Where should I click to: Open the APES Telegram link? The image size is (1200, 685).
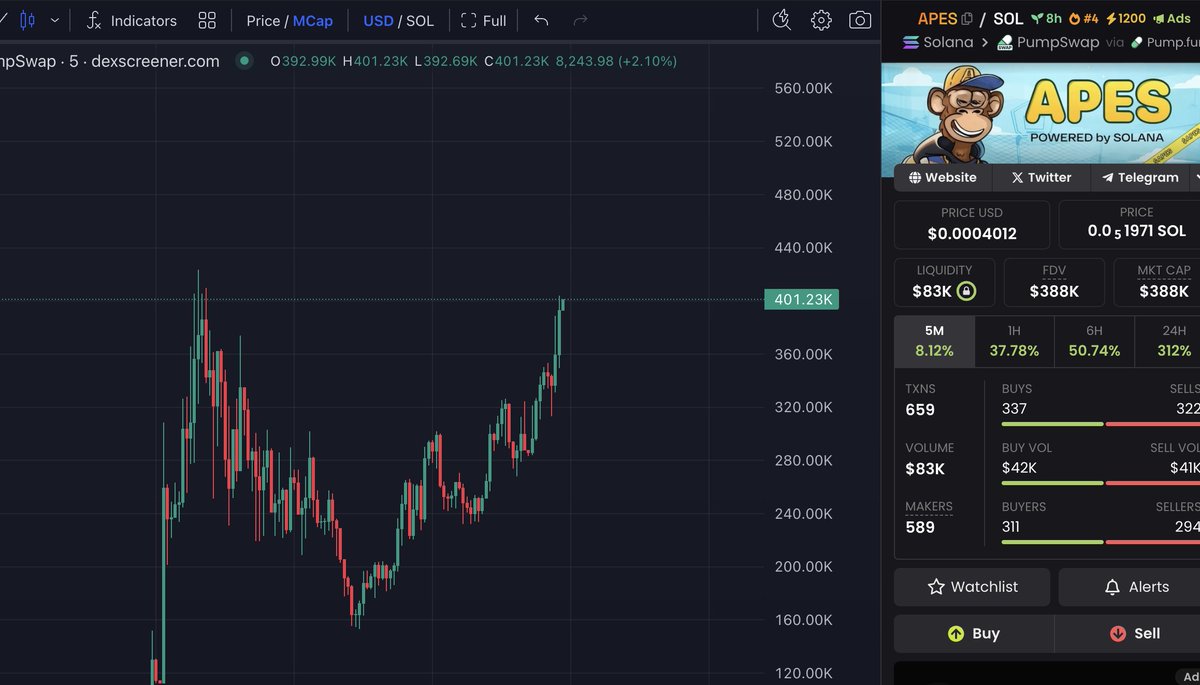tap(1140, 177)
